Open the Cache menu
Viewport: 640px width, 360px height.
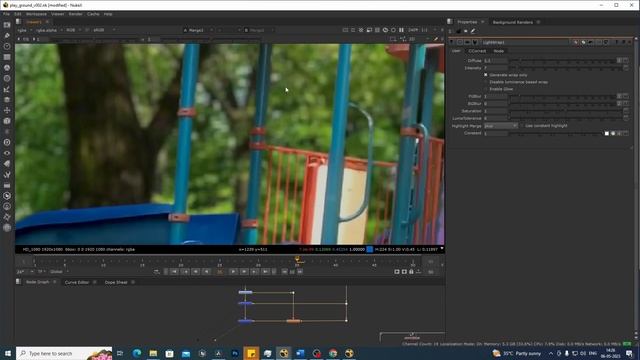point(93,14)
